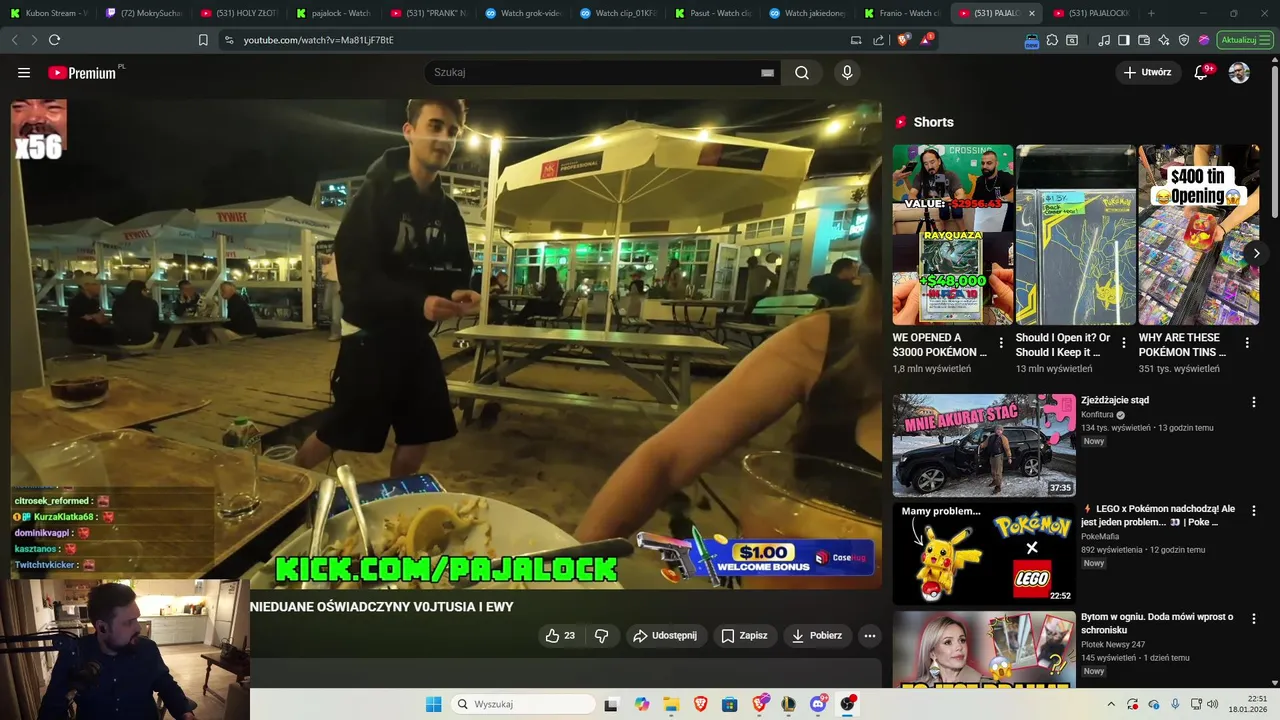The height and width of the screenshot is (720, 1280).
Task: Open Brave Shields lion icon in the address bar
Action: pos(903,40)
